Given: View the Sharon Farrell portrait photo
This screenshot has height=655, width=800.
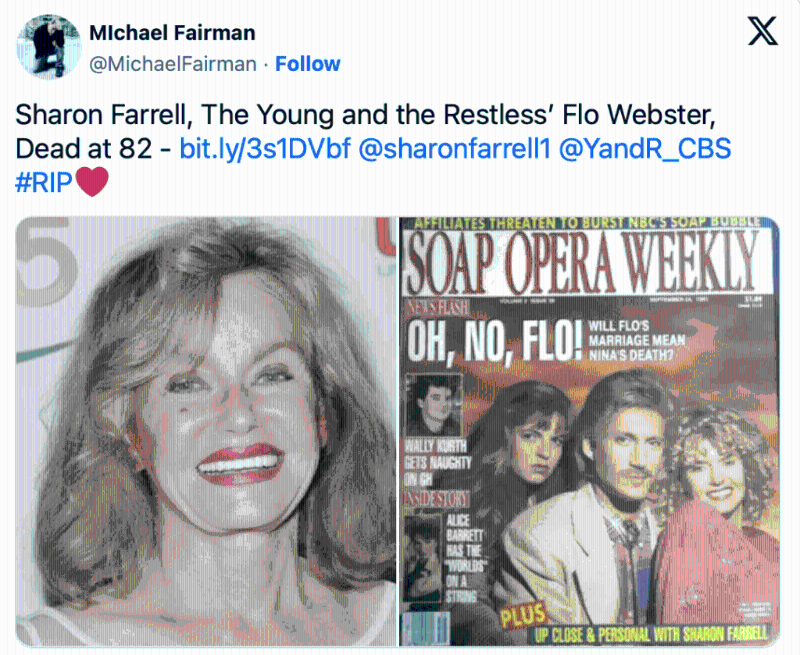Looking at the screenshot, I should point(206,432).
